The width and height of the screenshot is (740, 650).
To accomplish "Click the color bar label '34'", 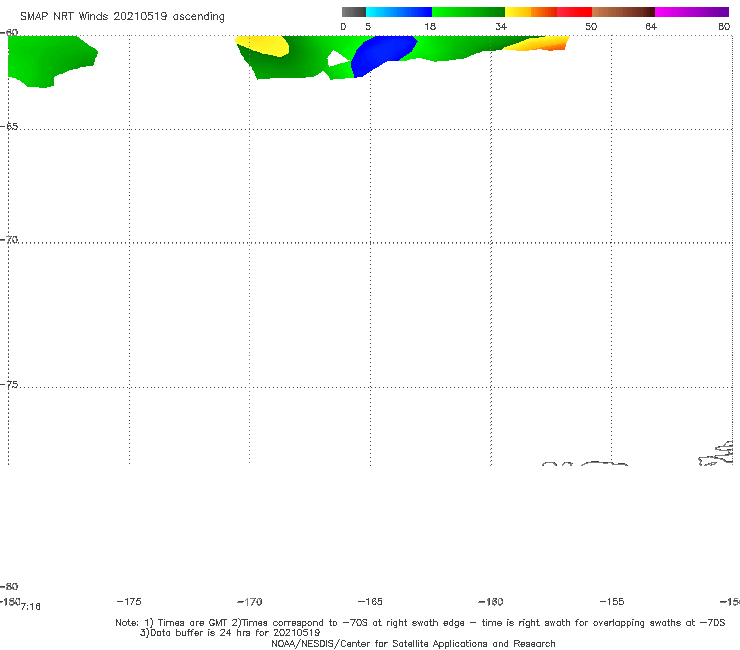I will [x=501, y=26].
